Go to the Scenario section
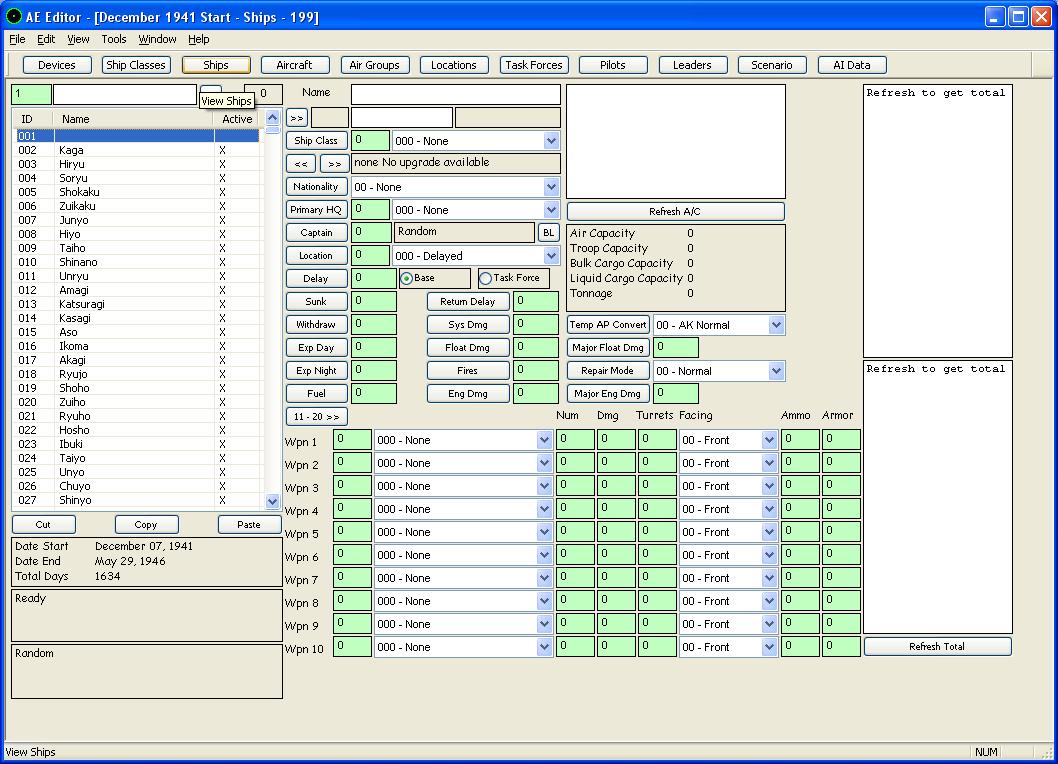This screenshot has height=764, width=1058. click(772, 65)
